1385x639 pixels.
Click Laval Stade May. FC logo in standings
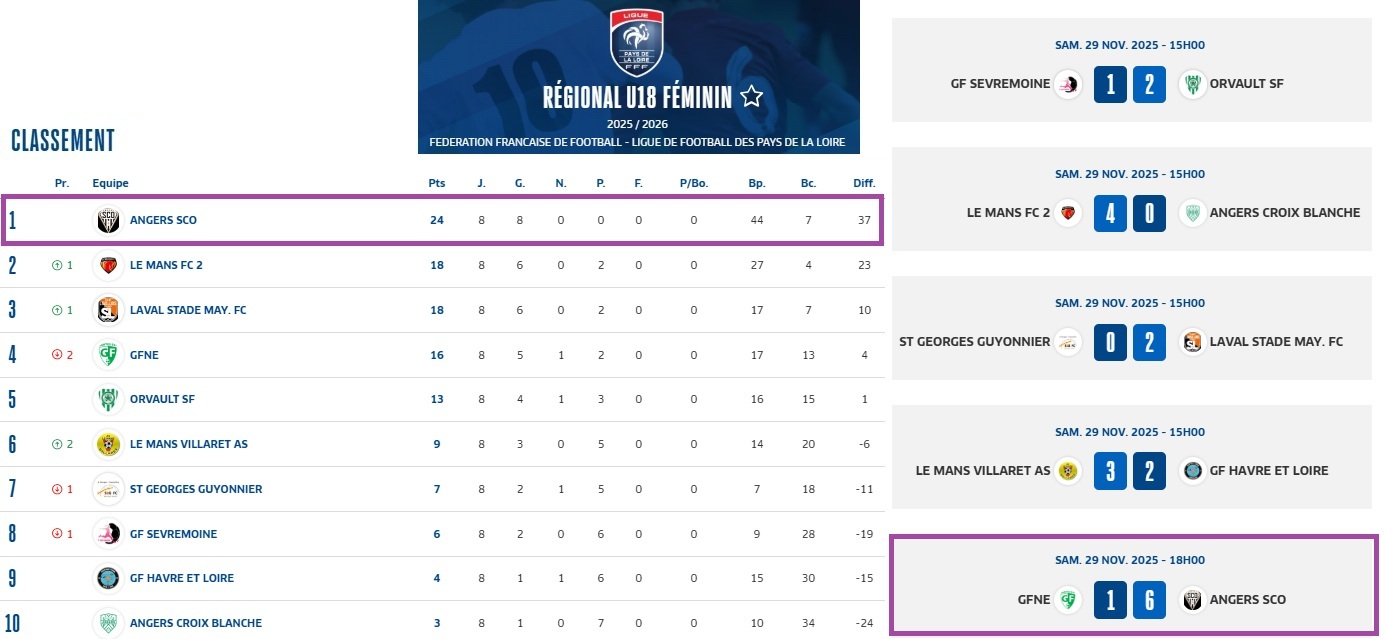point(107,310)
